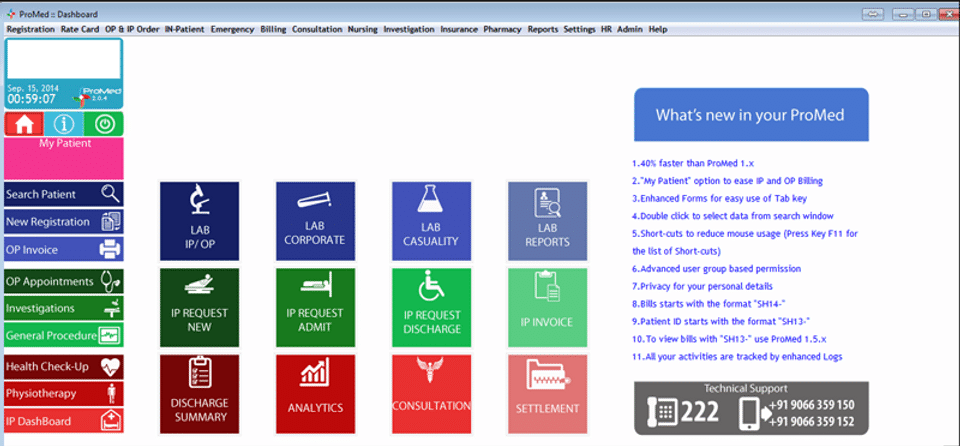Screen dimensions: 960x446
Task: Click the blue Info icon
Action: pos(64,124)
